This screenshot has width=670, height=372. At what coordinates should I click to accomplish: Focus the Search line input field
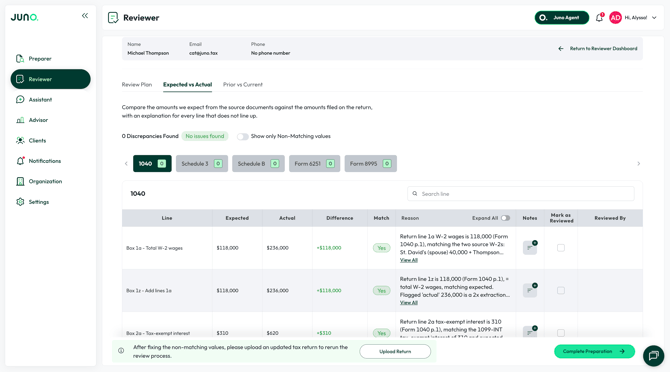click(x=520, y=194)
